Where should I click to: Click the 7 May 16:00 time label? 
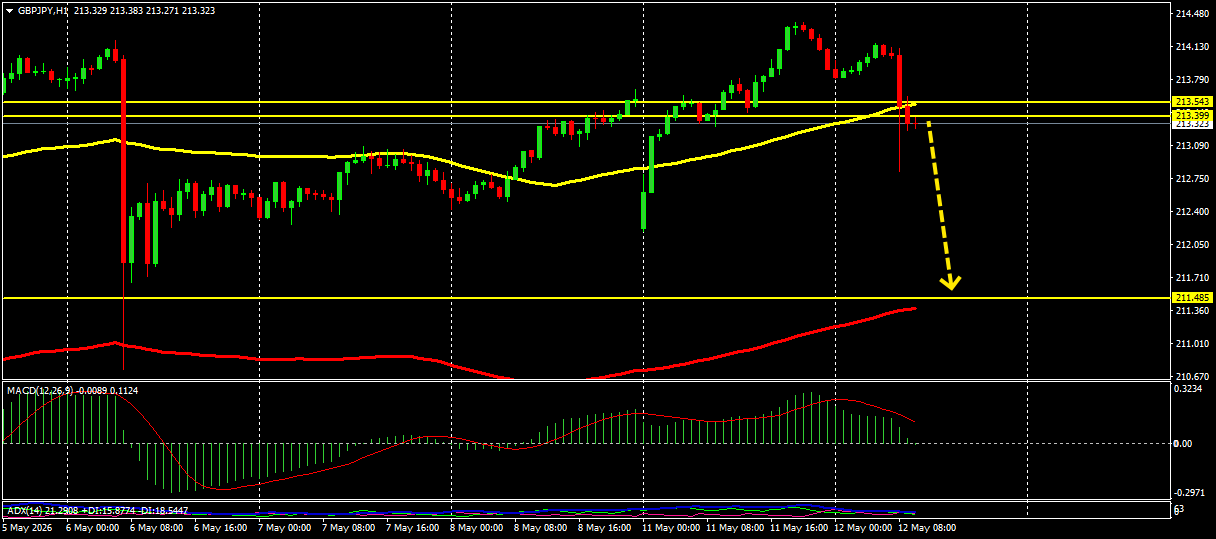[x=414, y=527]
